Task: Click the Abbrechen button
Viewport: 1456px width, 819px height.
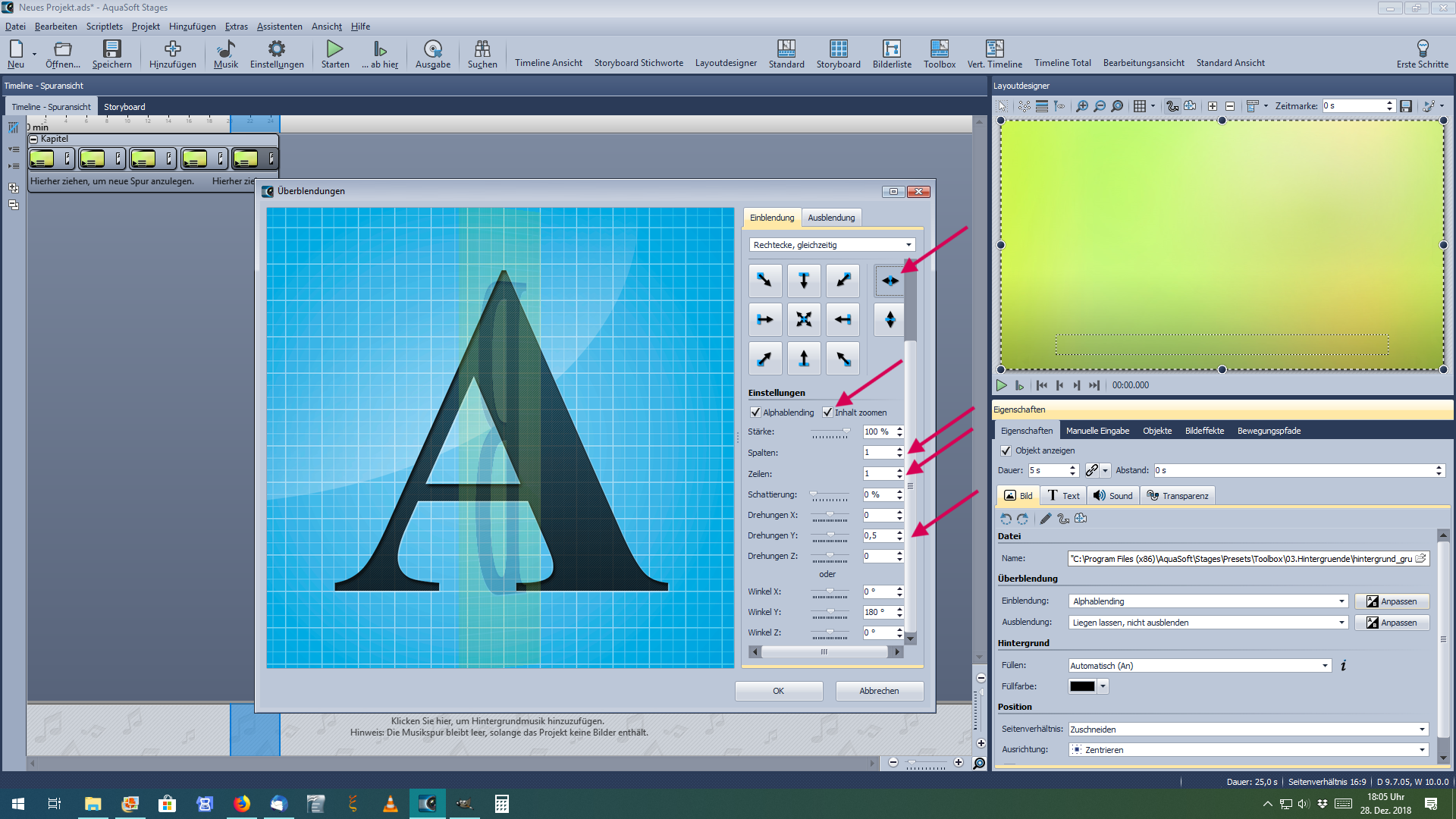Action: click(879, 691)
